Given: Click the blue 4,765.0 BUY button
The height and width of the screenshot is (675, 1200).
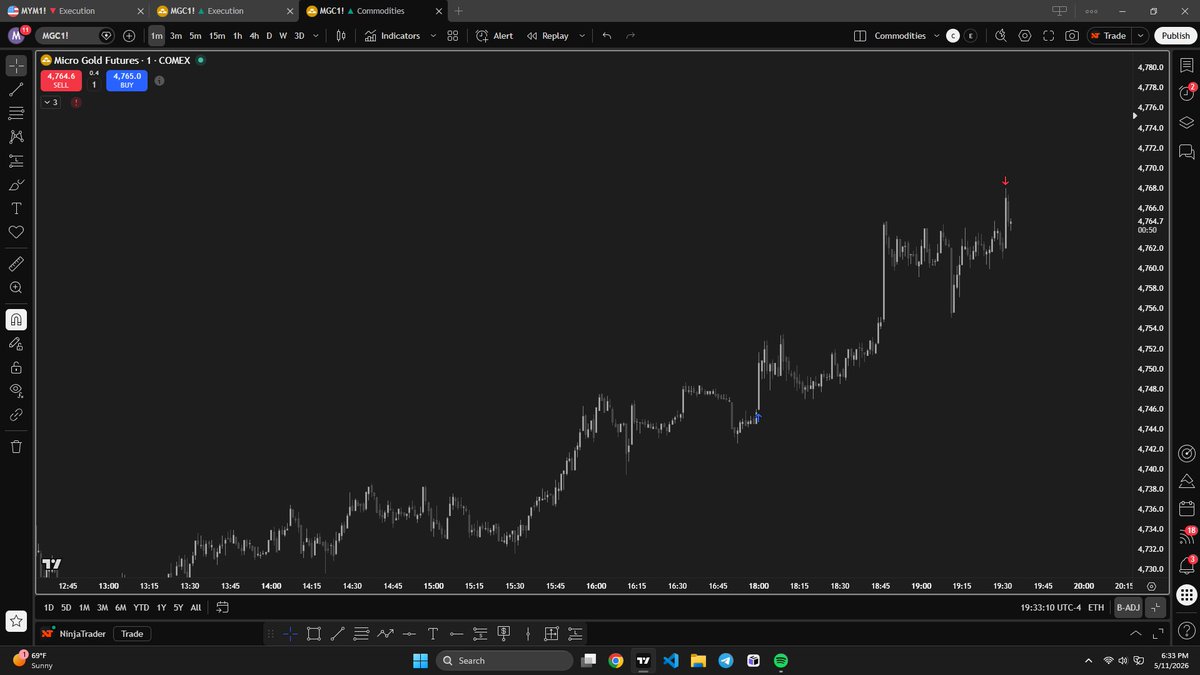Looking at the screenshot, I should click(127, 80).
